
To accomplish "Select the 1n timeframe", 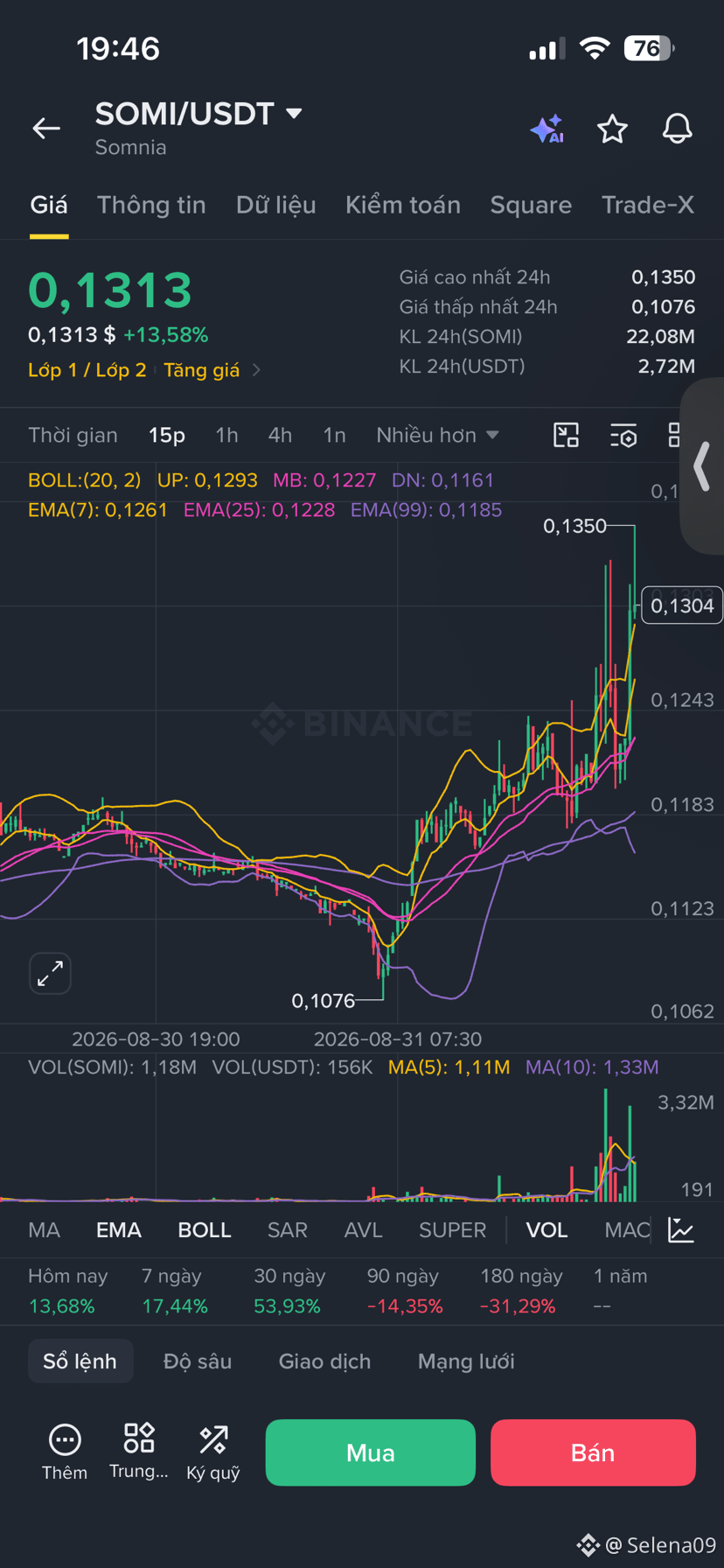I will (x=334, y=435).
